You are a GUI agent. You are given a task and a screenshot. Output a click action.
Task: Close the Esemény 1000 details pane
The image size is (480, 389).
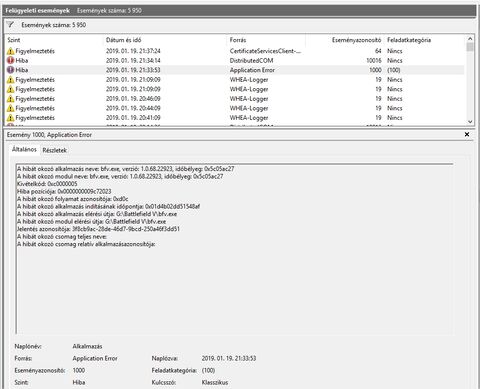pyautogui.click(x=467, y=134)
